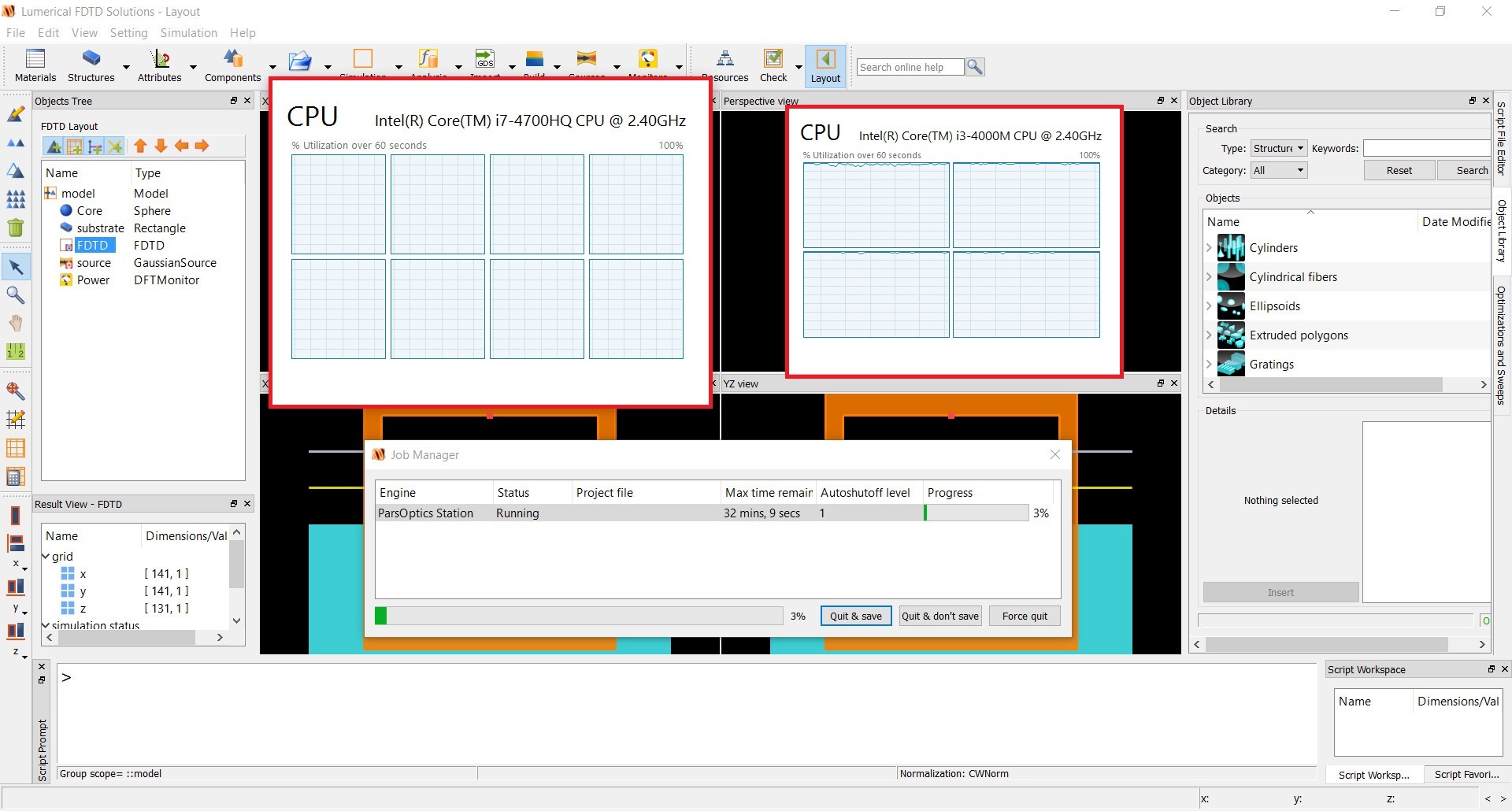Click the search magnifier beside online help
This screenshot has width=1512, height=811.
point(975,67)
